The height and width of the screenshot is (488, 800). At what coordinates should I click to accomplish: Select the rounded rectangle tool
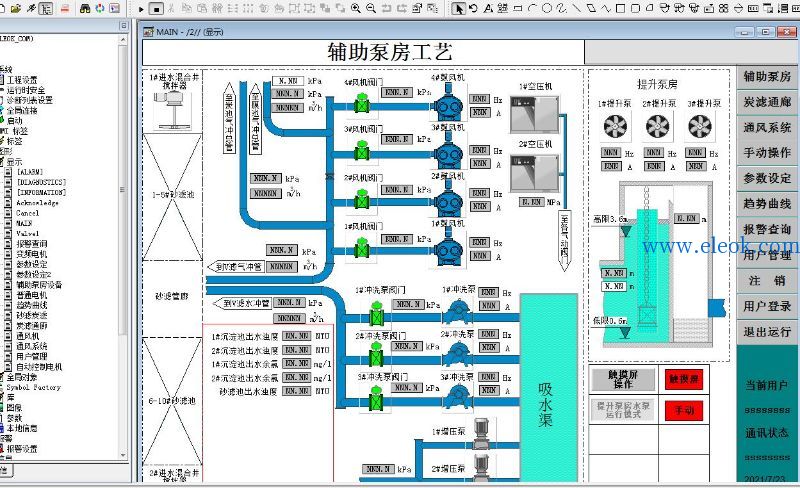[635, 8]
